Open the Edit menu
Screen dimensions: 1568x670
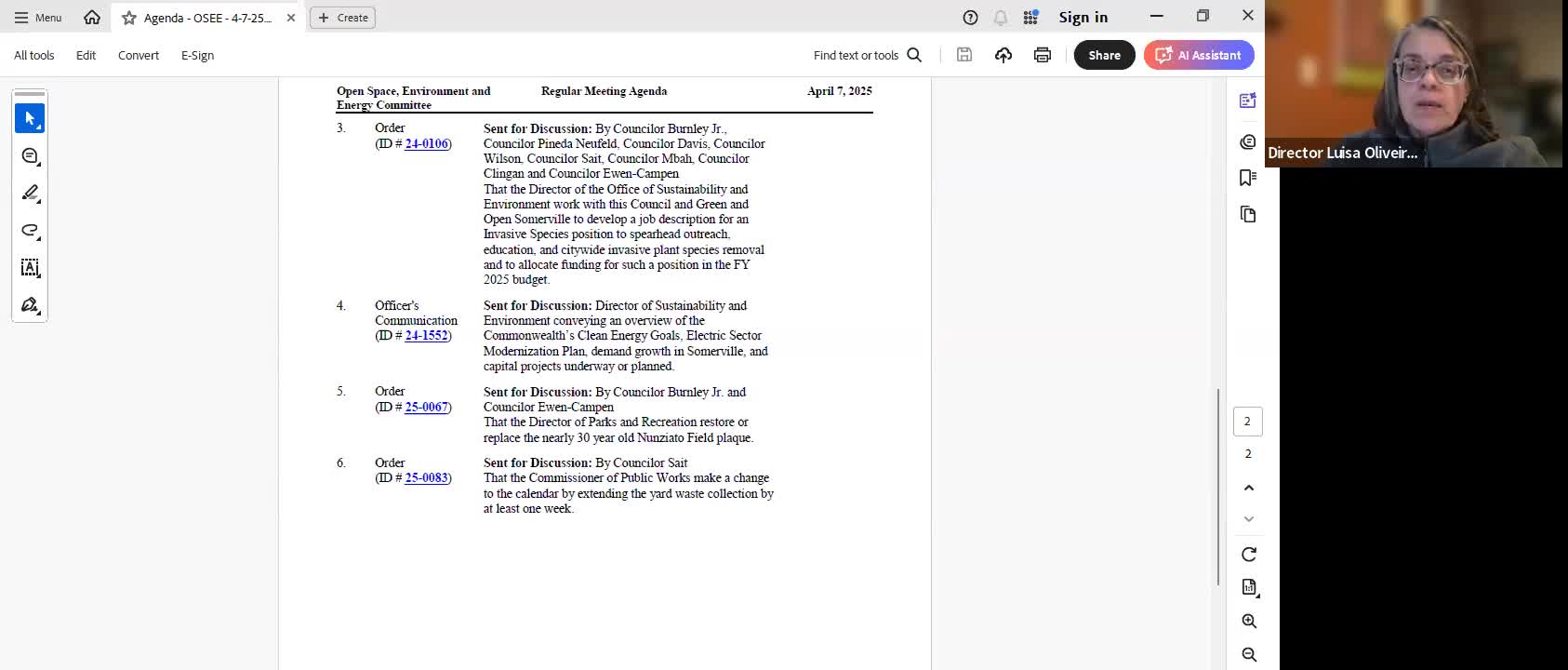point(86,55)
